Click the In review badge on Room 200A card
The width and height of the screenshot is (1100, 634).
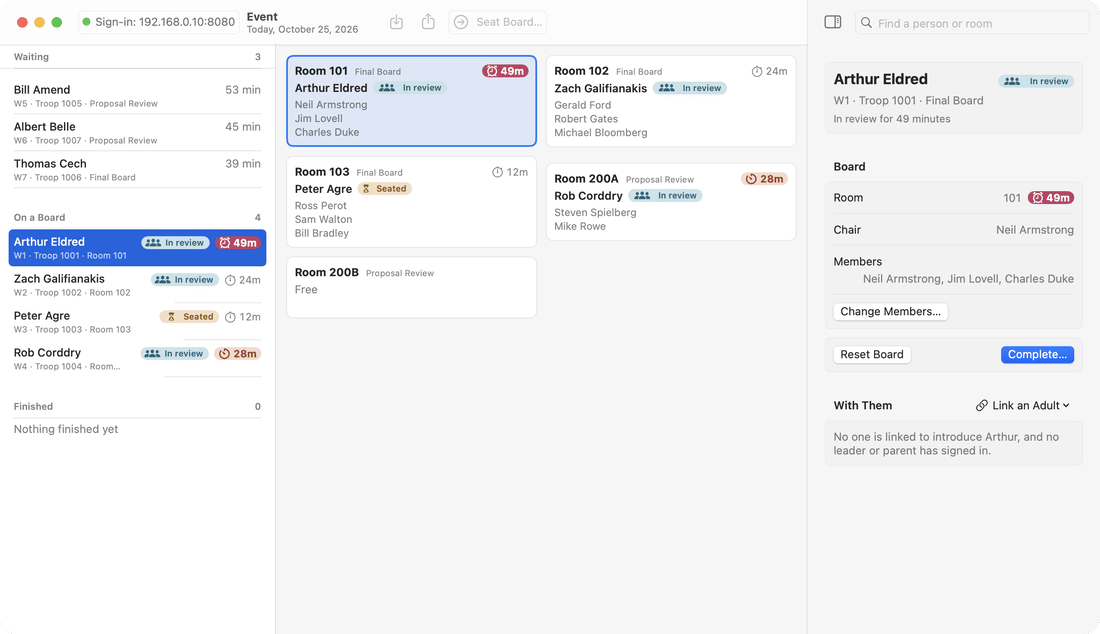click(x=665, y=196)
